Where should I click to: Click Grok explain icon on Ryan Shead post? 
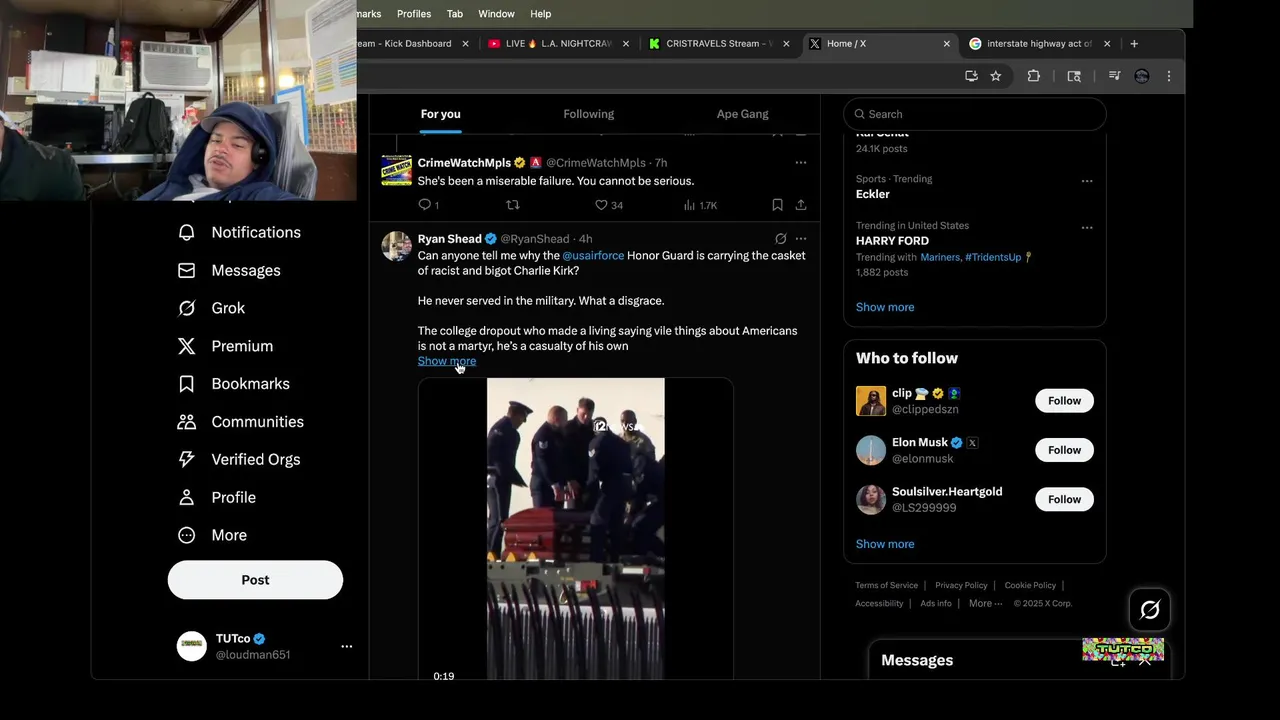pyautogui.click(x=781, y=239)
